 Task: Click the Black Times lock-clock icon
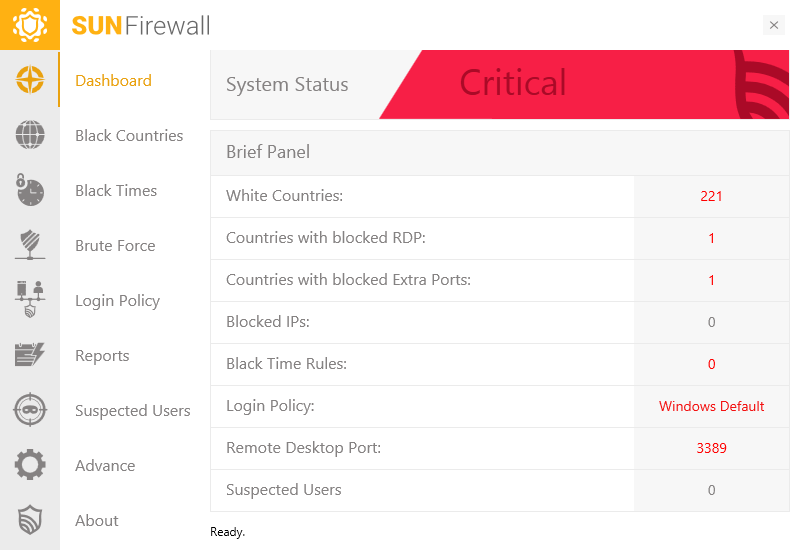(30, 190)
